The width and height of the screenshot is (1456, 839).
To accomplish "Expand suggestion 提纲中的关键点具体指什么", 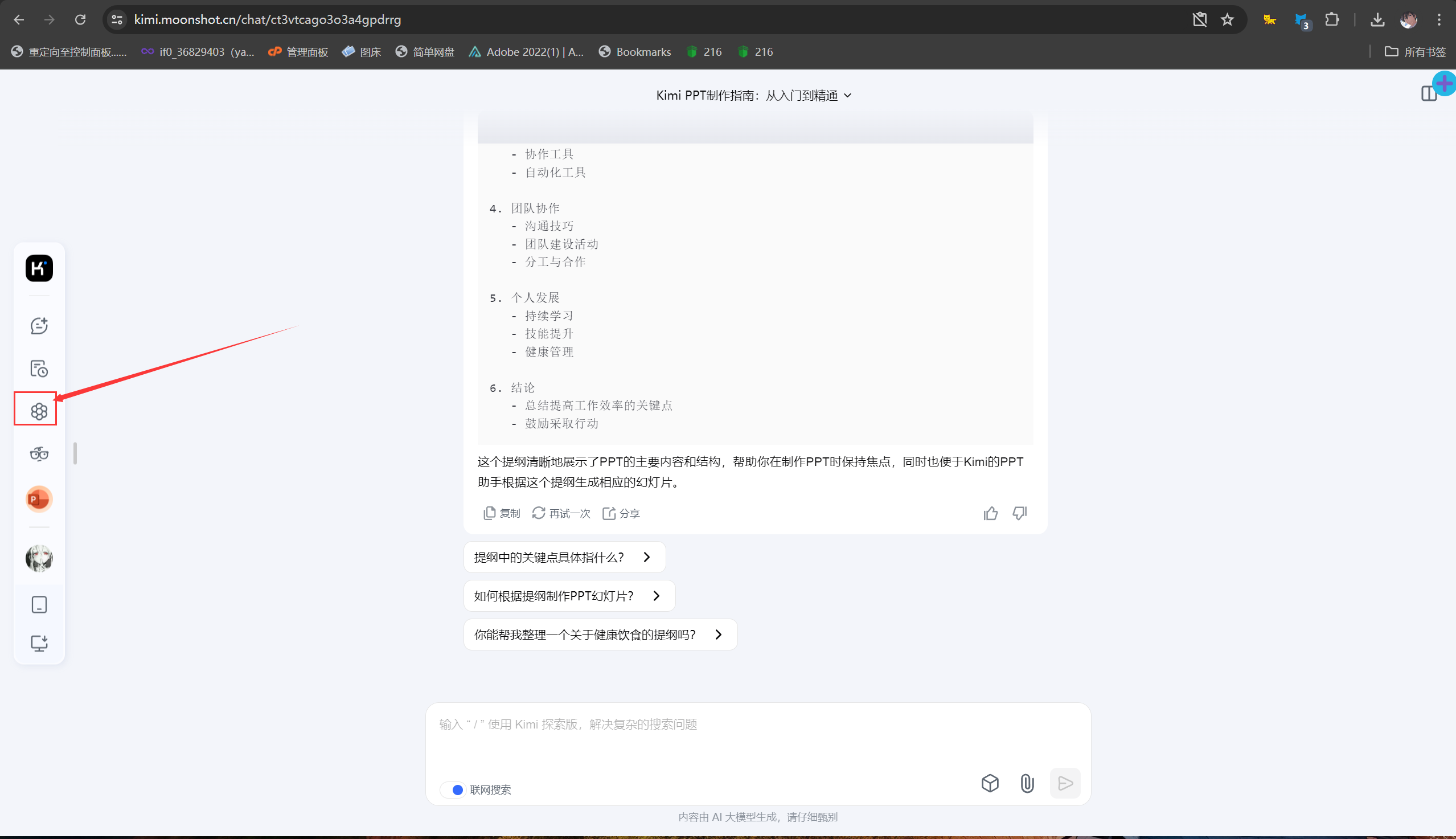I will pyautogui.click(x=564, y=557).
